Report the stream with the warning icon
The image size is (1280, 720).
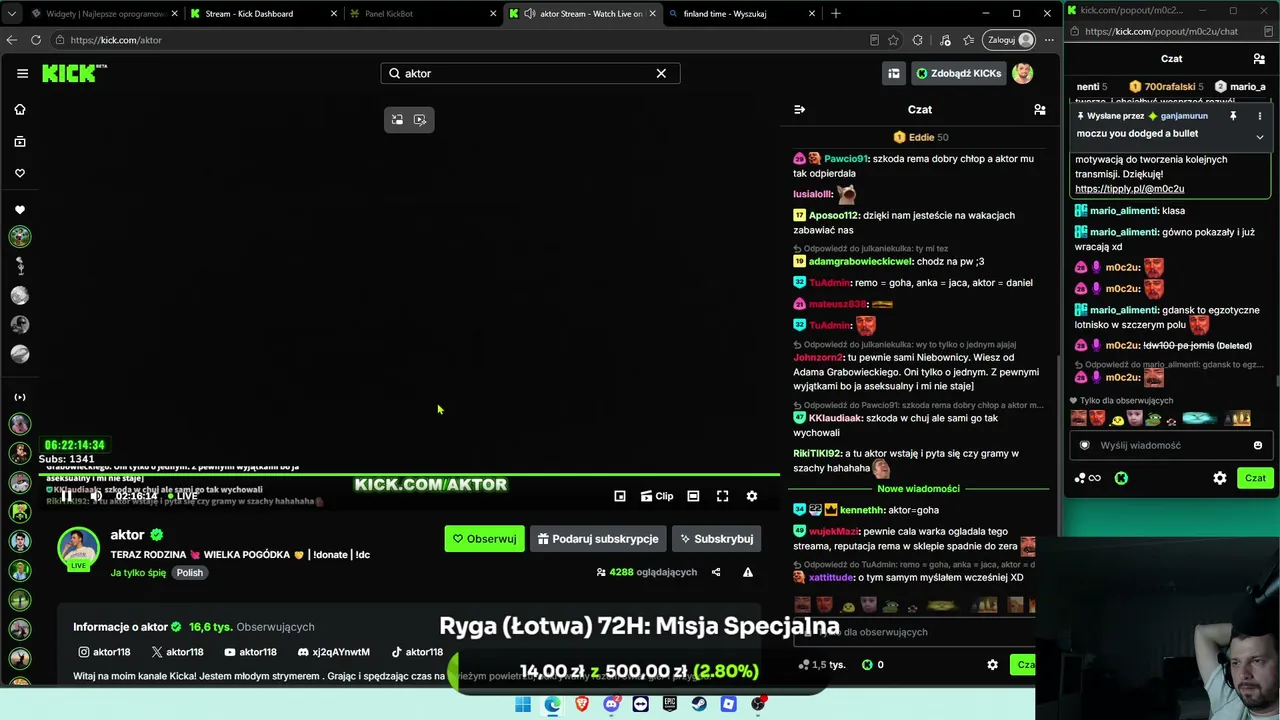click(748, 572)
